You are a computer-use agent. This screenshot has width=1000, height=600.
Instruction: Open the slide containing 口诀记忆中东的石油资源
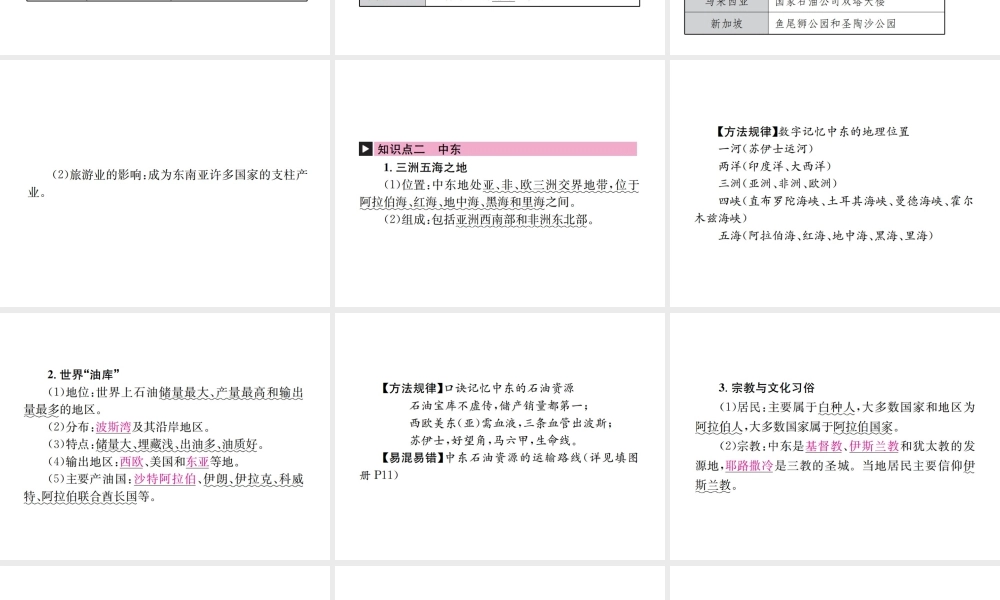coord(499,436)
